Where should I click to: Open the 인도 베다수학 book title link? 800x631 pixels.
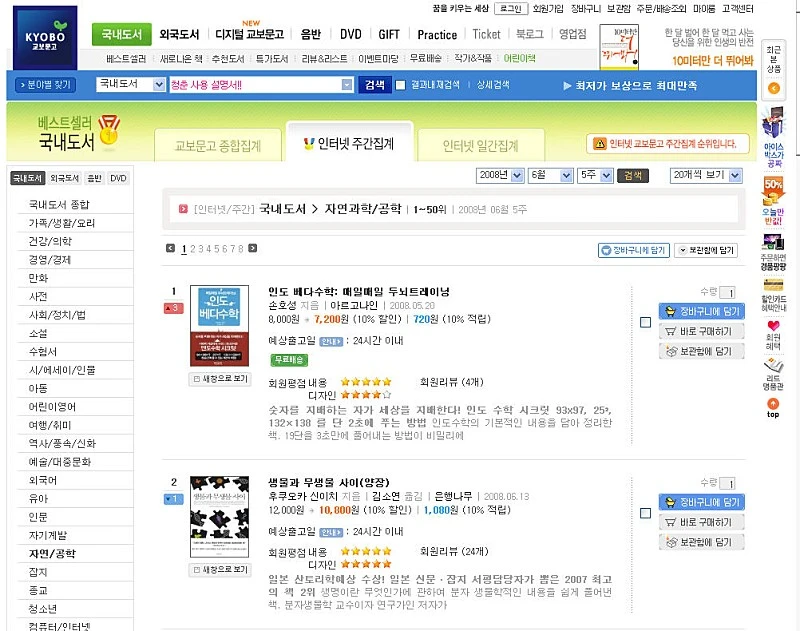pyautogui.click(x=359, y=292)
